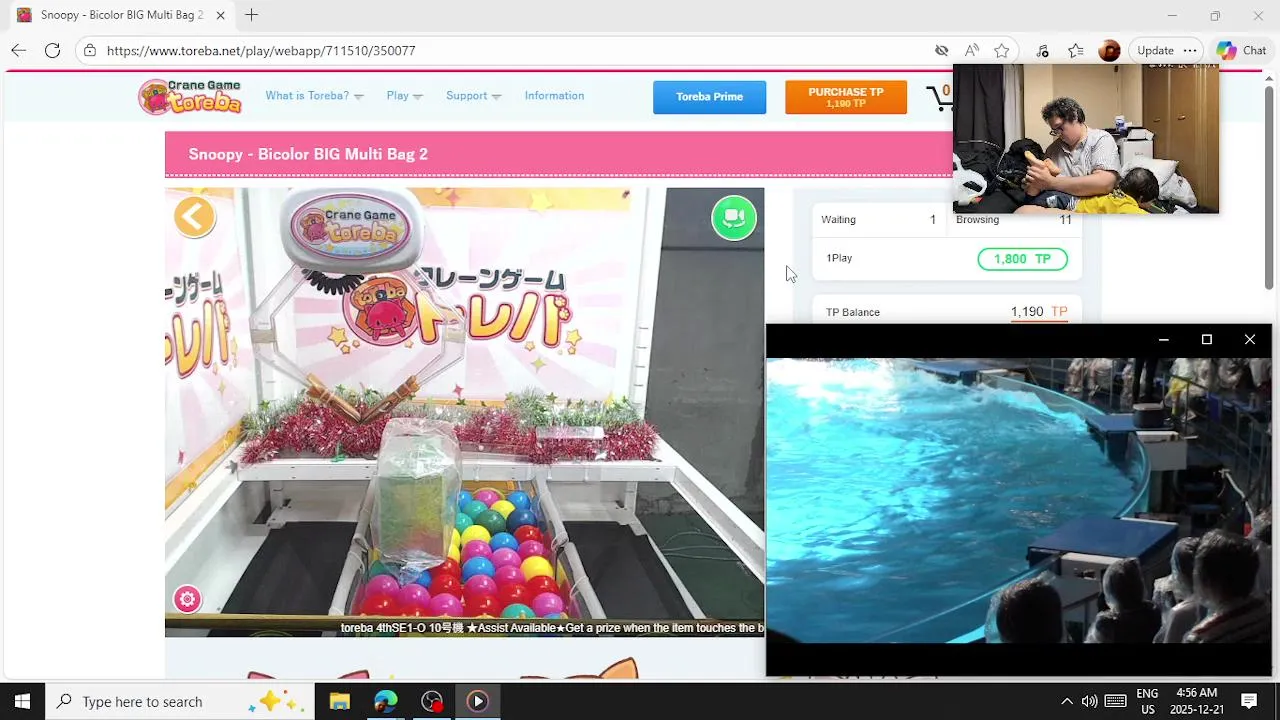Open OBS Studio from the taskbar
This screenshot has width=1280, height=720.
click(x=432, y=701)
